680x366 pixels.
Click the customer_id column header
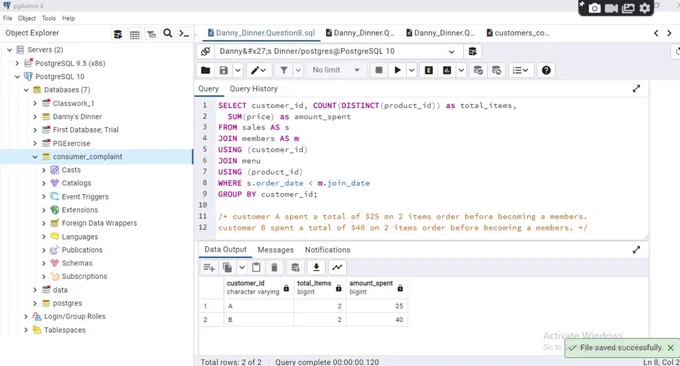click(x=258, y=288)
